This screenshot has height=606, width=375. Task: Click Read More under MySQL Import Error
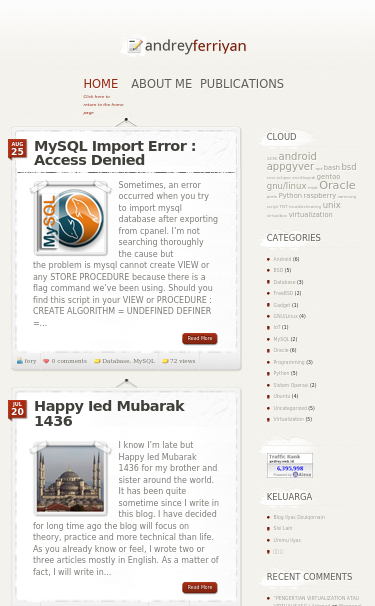[x=200, y=339]
